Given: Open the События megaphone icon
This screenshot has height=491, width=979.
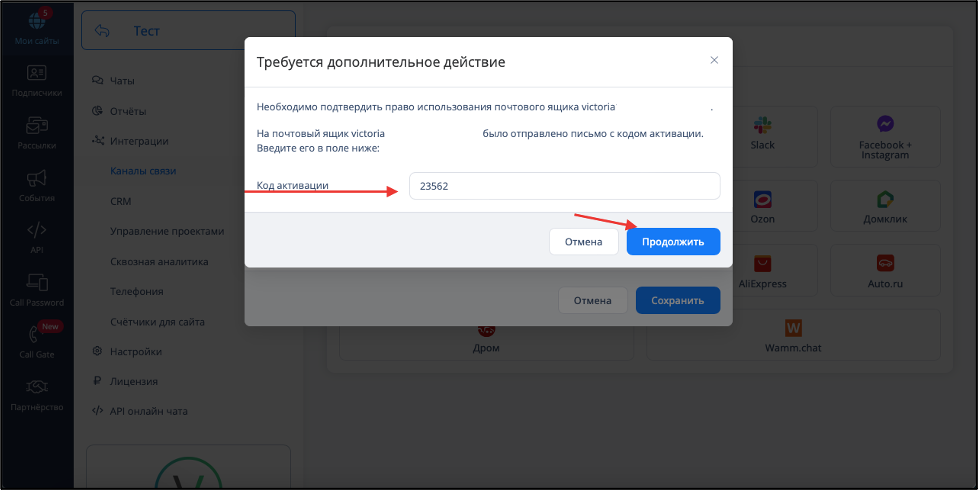Looking at the screenshot, I should [37, 179].
